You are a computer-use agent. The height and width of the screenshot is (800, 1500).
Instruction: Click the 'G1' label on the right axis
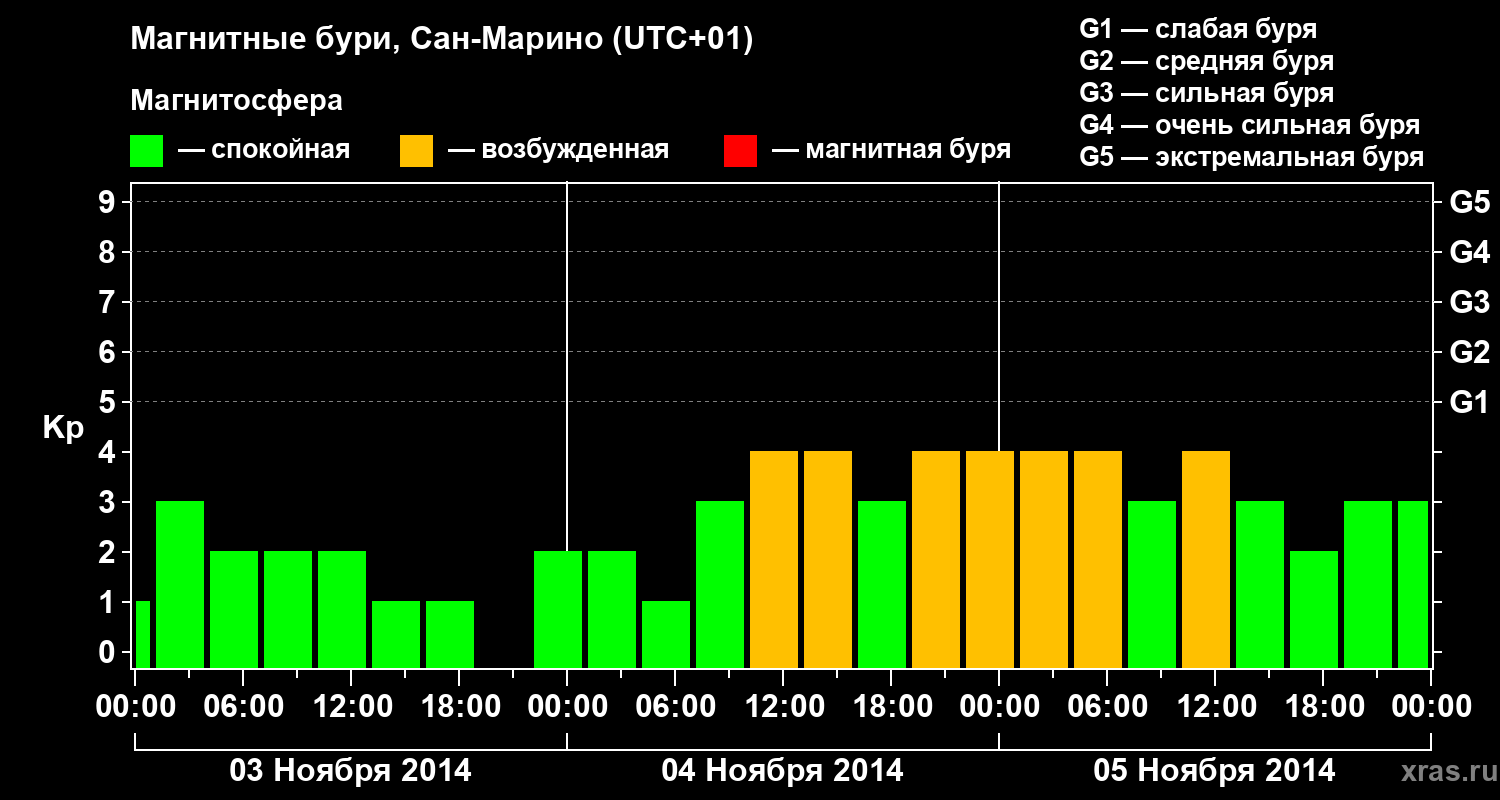click(x=1469, y=402)
